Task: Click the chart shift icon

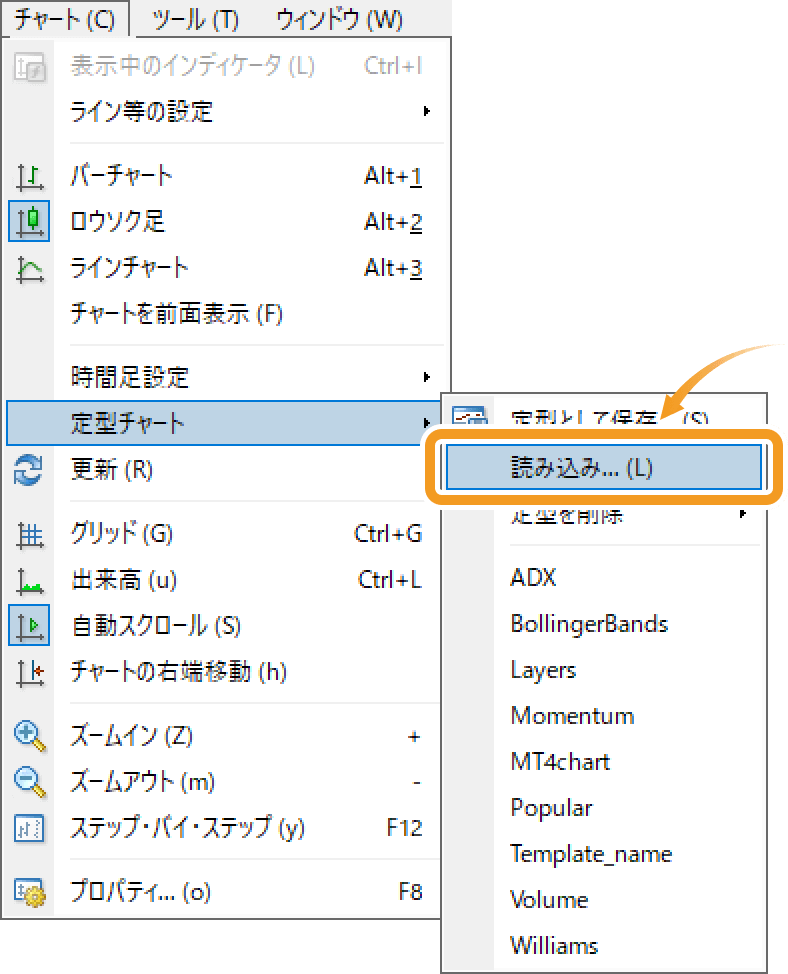Action: pyautogui.click(x=29, y=673)
